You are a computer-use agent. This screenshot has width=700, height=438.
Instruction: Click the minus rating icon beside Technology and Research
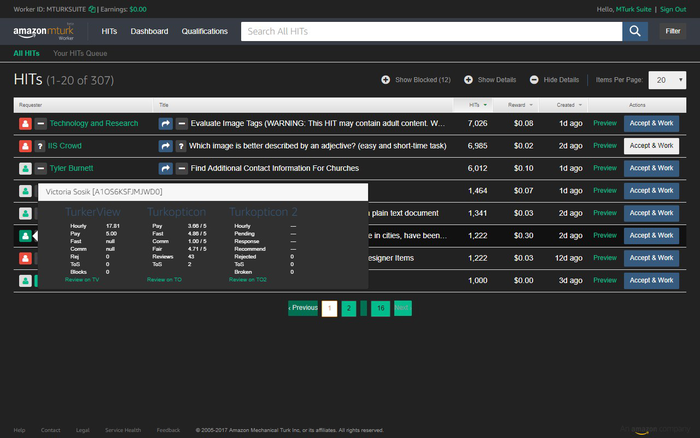point(41,123)
